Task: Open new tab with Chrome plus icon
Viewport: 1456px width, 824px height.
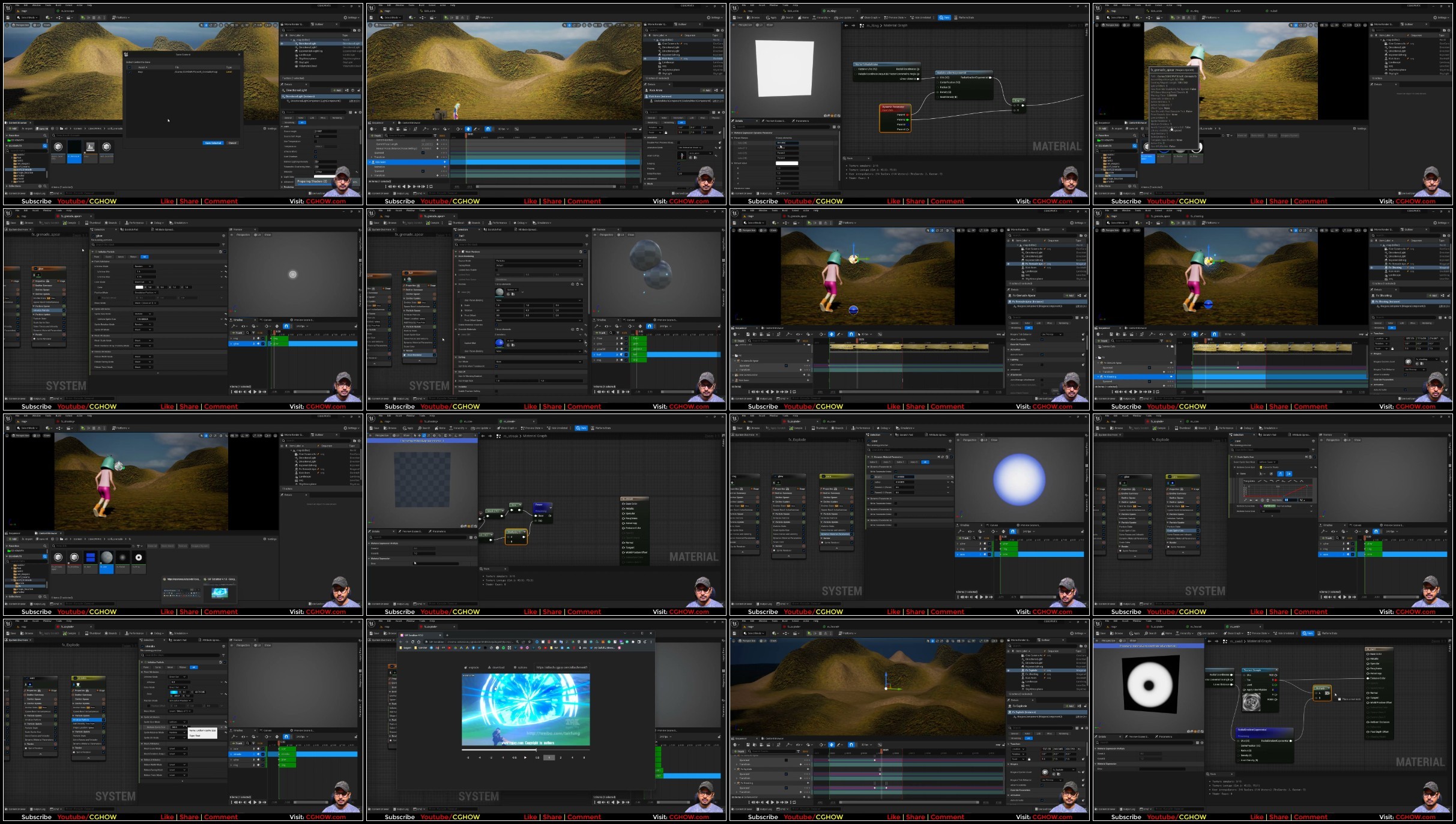Action: tap(447, 635)
